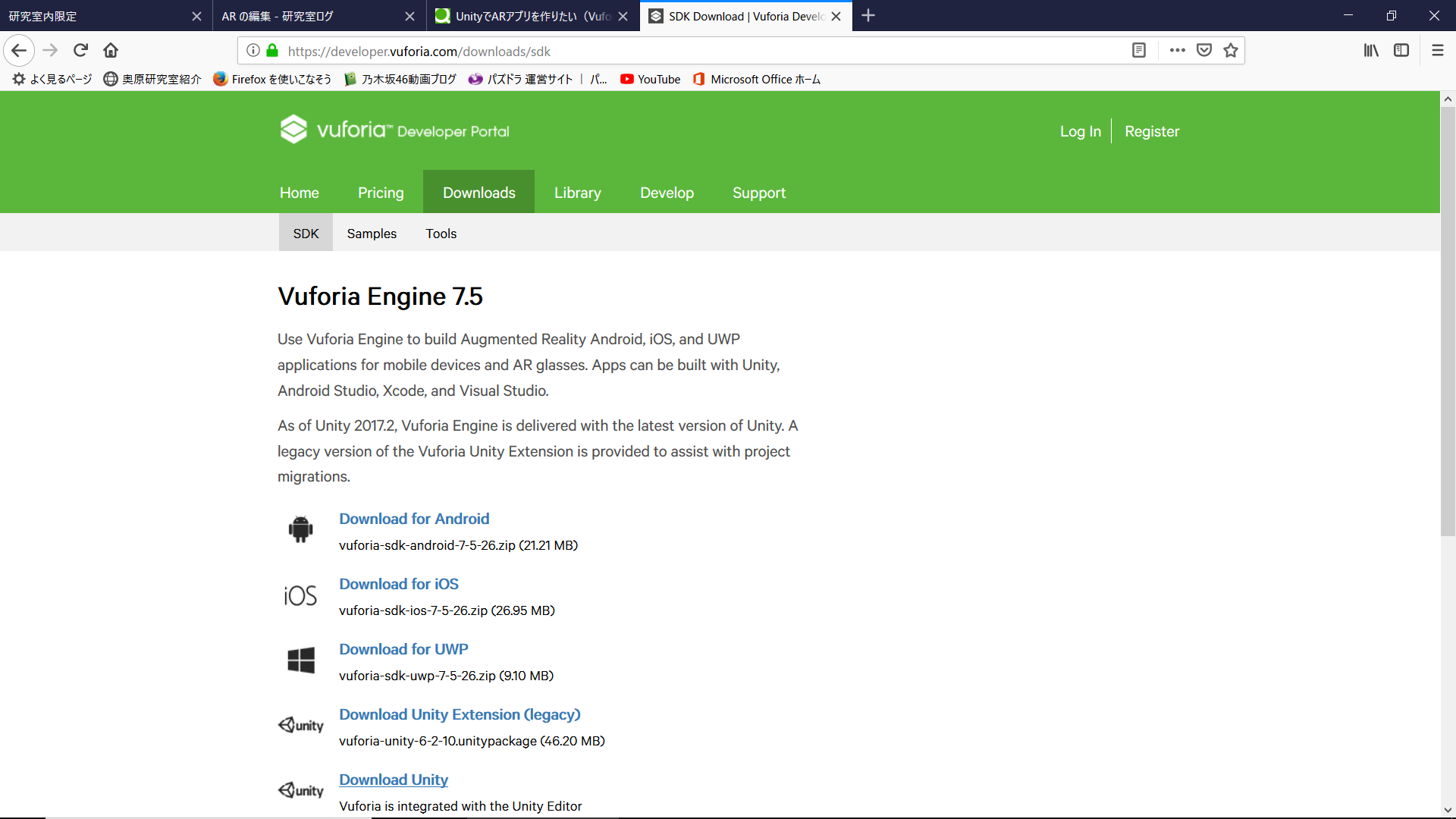The height and width of the screenshot is (819, 1456).
Task: Click the Vuforia Developer Portal logo
Action: pyautogui.click(x=394, y=130)
